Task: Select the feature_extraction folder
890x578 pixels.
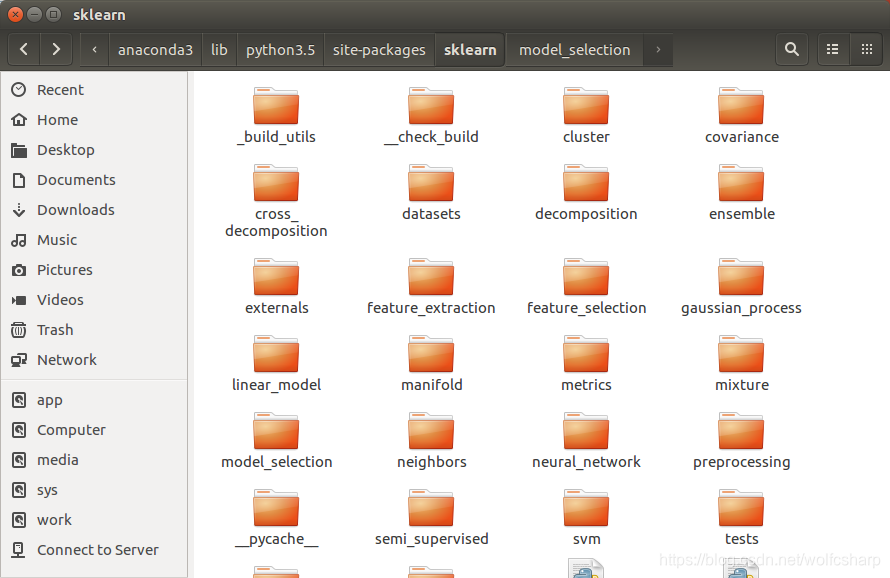Action: [431, 287]
